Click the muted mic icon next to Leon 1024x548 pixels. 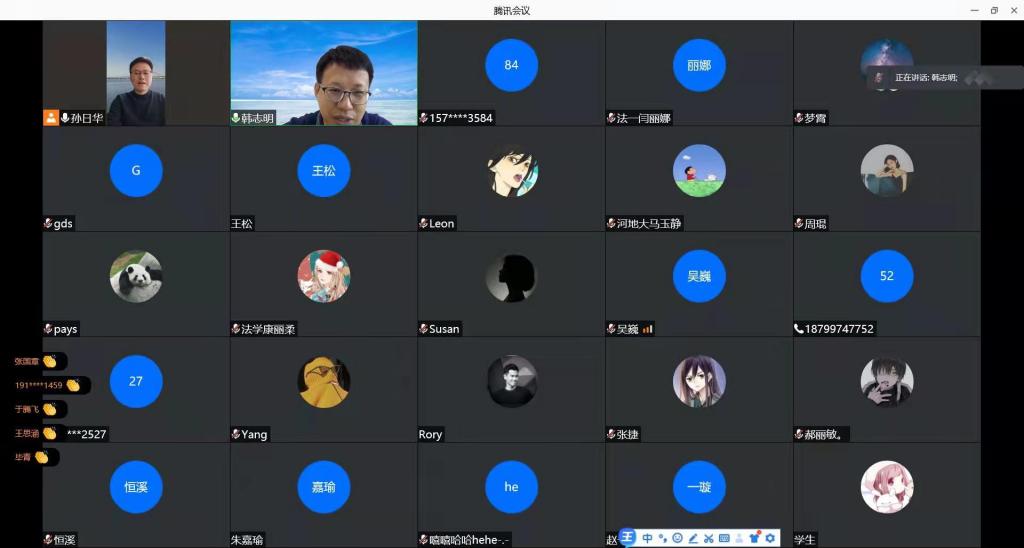[x=424, y=224]
